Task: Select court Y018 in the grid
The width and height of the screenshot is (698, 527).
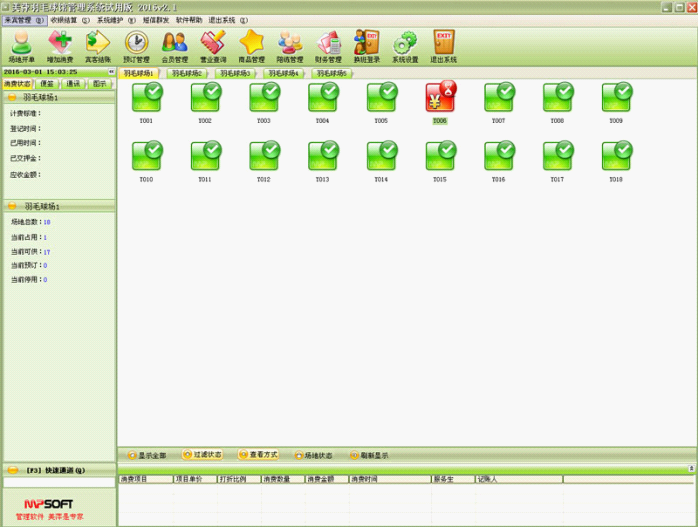Action: point(616,157)
